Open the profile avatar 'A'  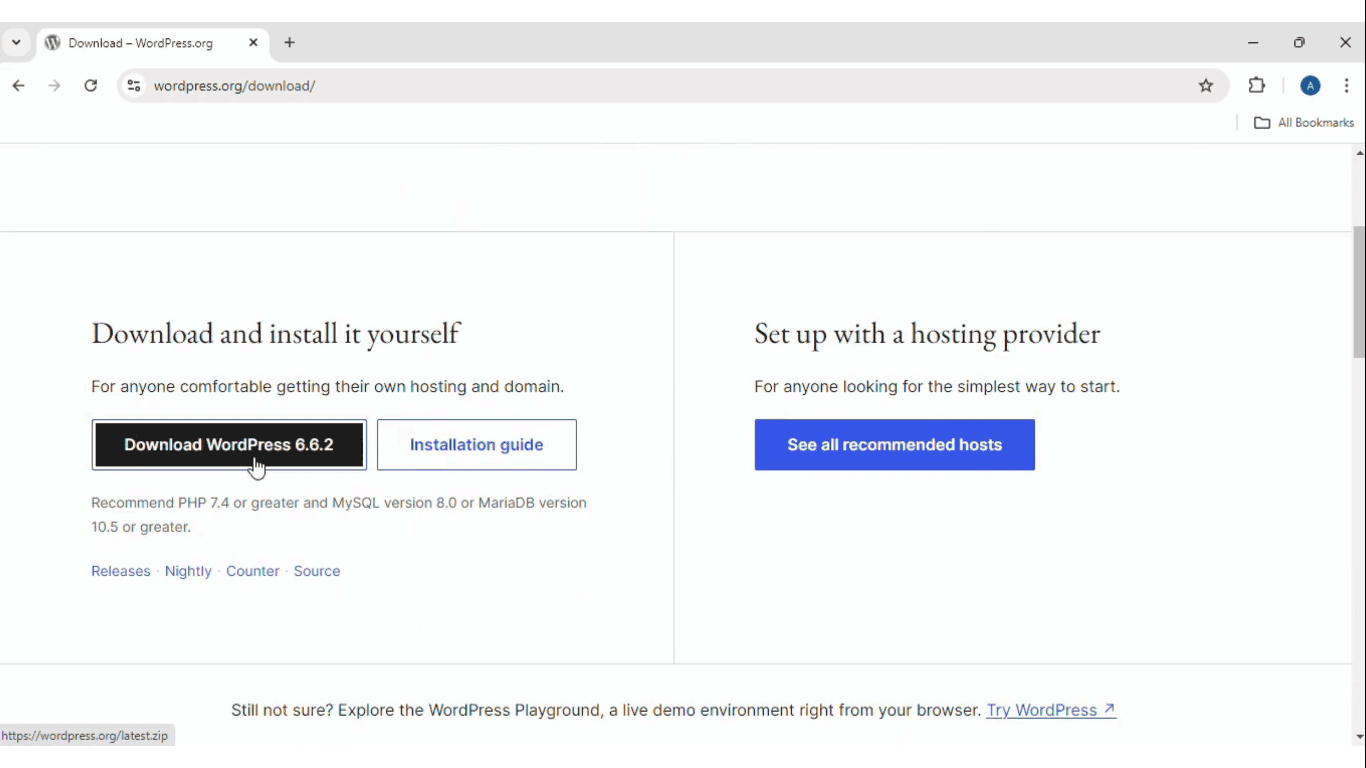(1310, 86)
